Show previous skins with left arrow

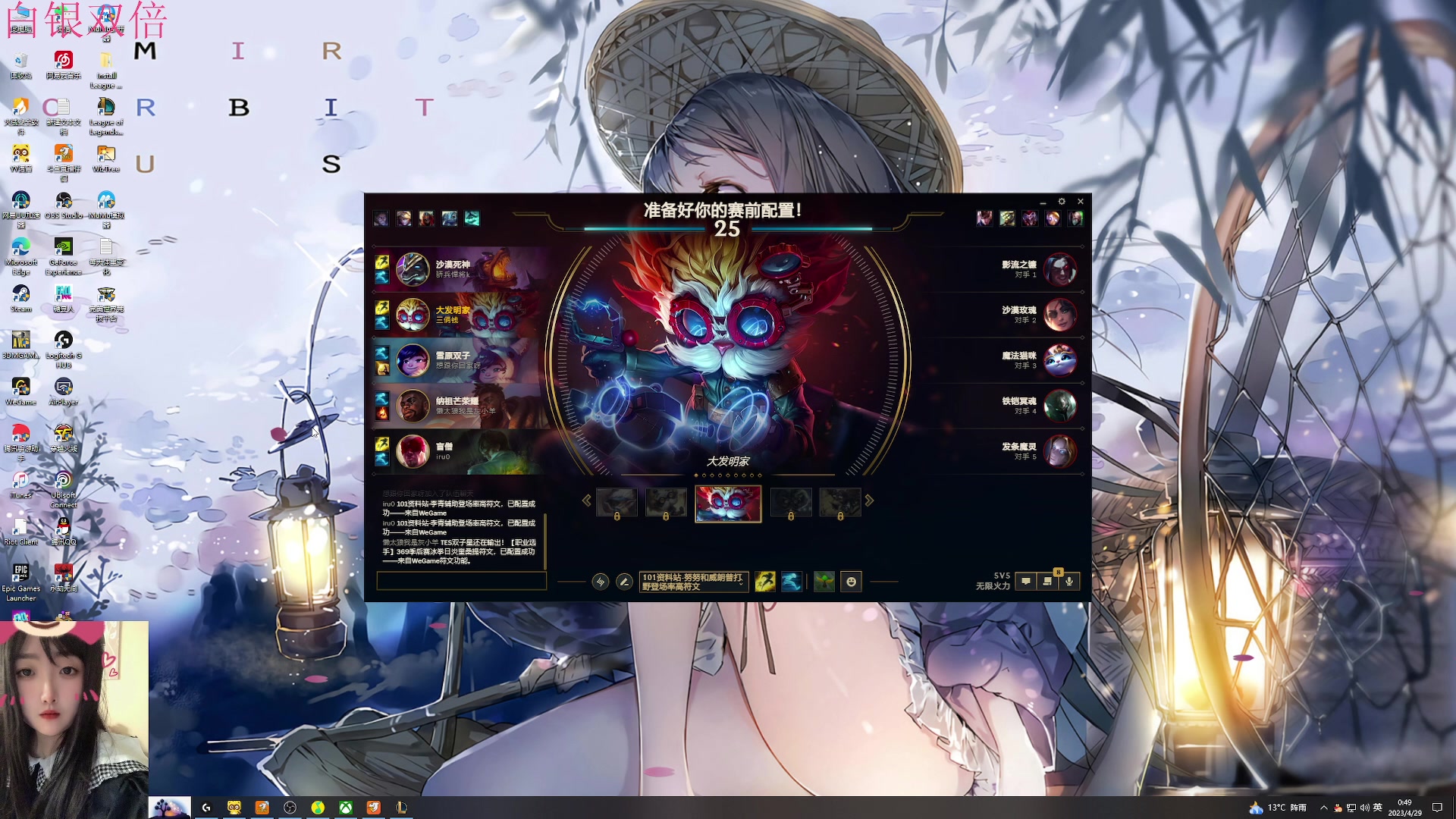tap(586, 500)
